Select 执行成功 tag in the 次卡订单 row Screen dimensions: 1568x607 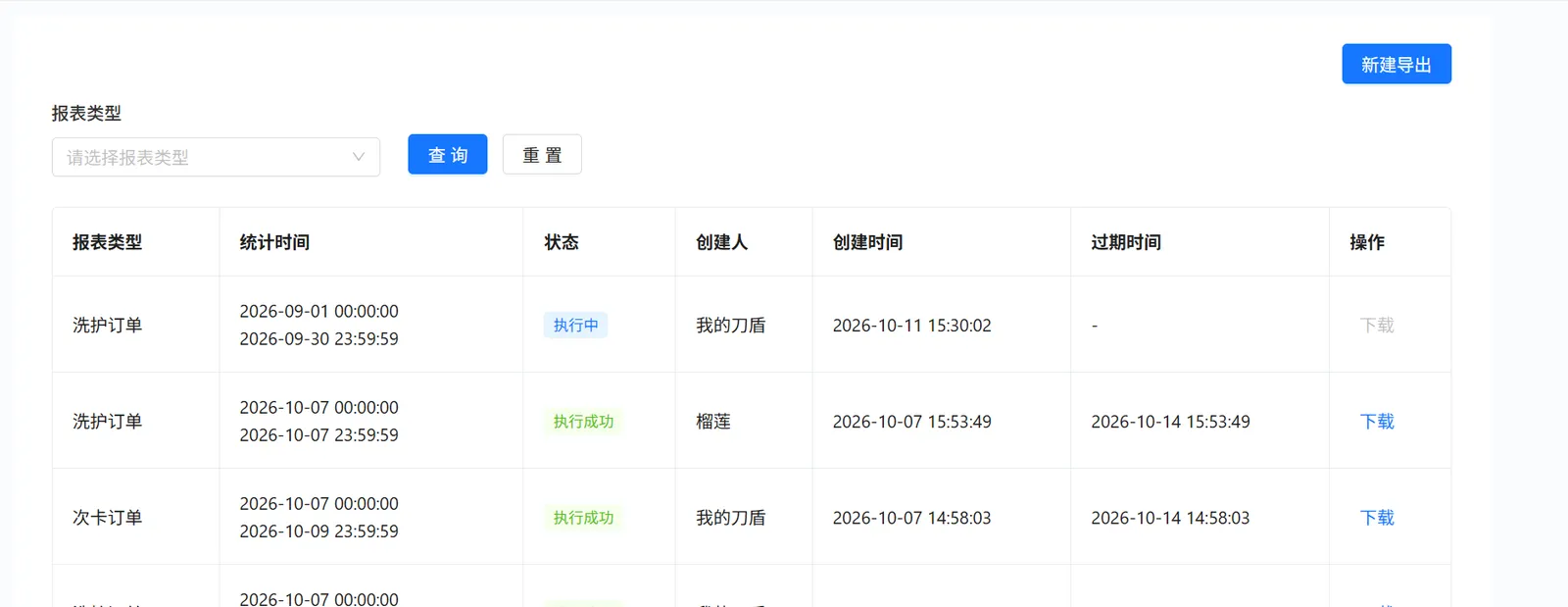pyautogui.click(x=583, y=518)
